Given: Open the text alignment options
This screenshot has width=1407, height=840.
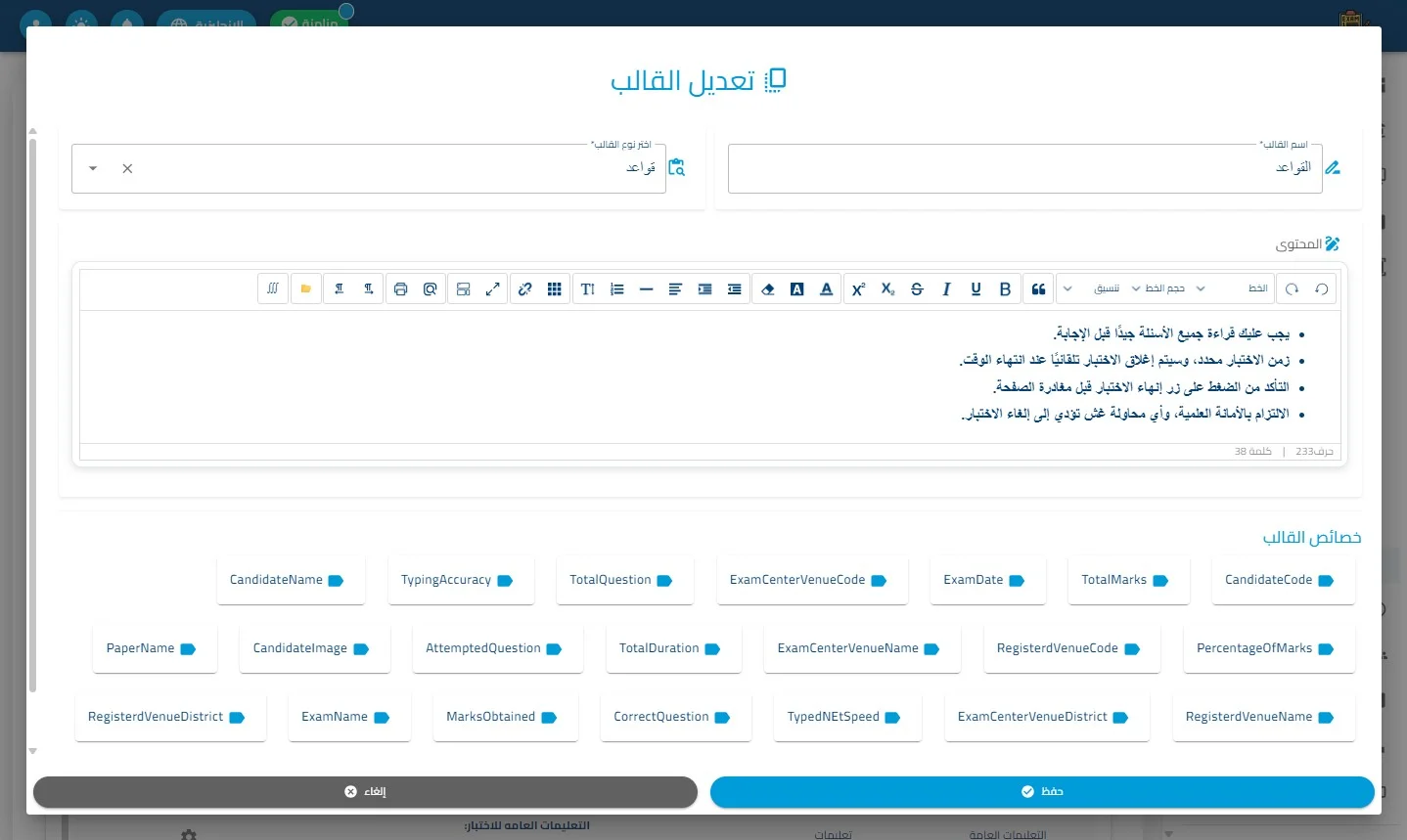Looking at the screenshot, I should tap(675, 289).
